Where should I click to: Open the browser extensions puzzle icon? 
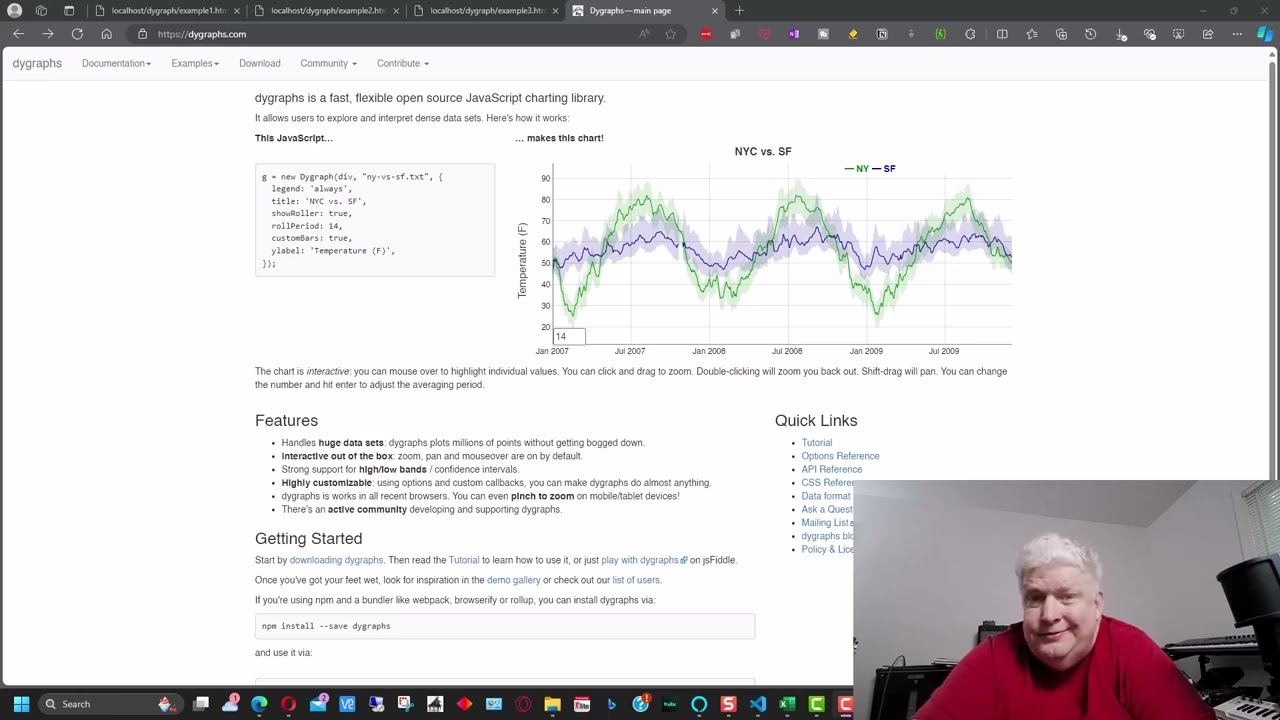(970, 34)
